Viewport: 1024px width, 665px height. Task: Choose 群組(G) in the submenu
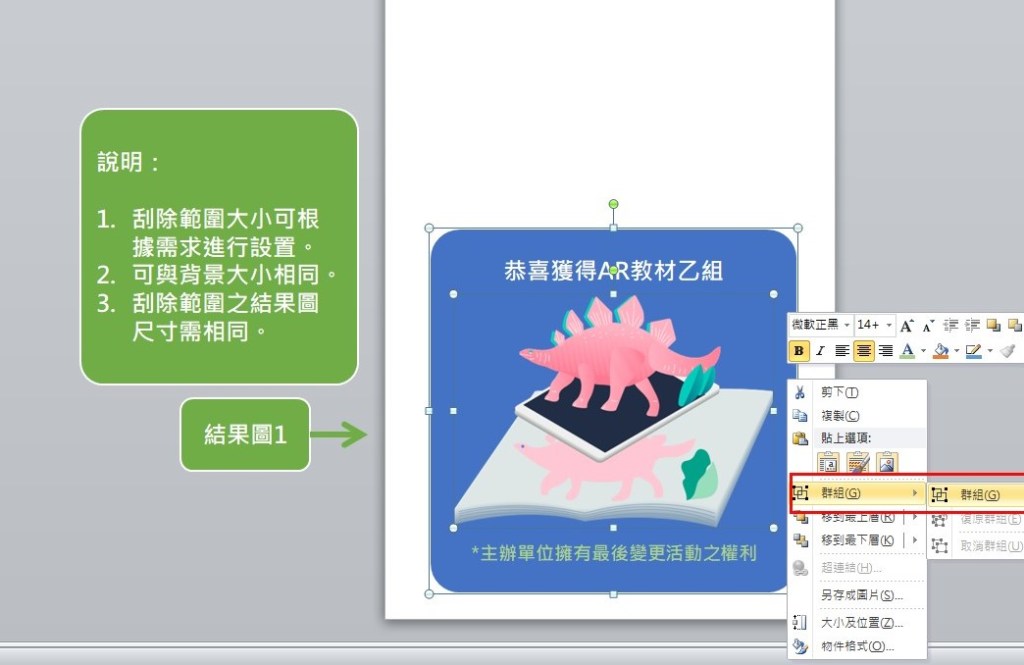(978, 495)
